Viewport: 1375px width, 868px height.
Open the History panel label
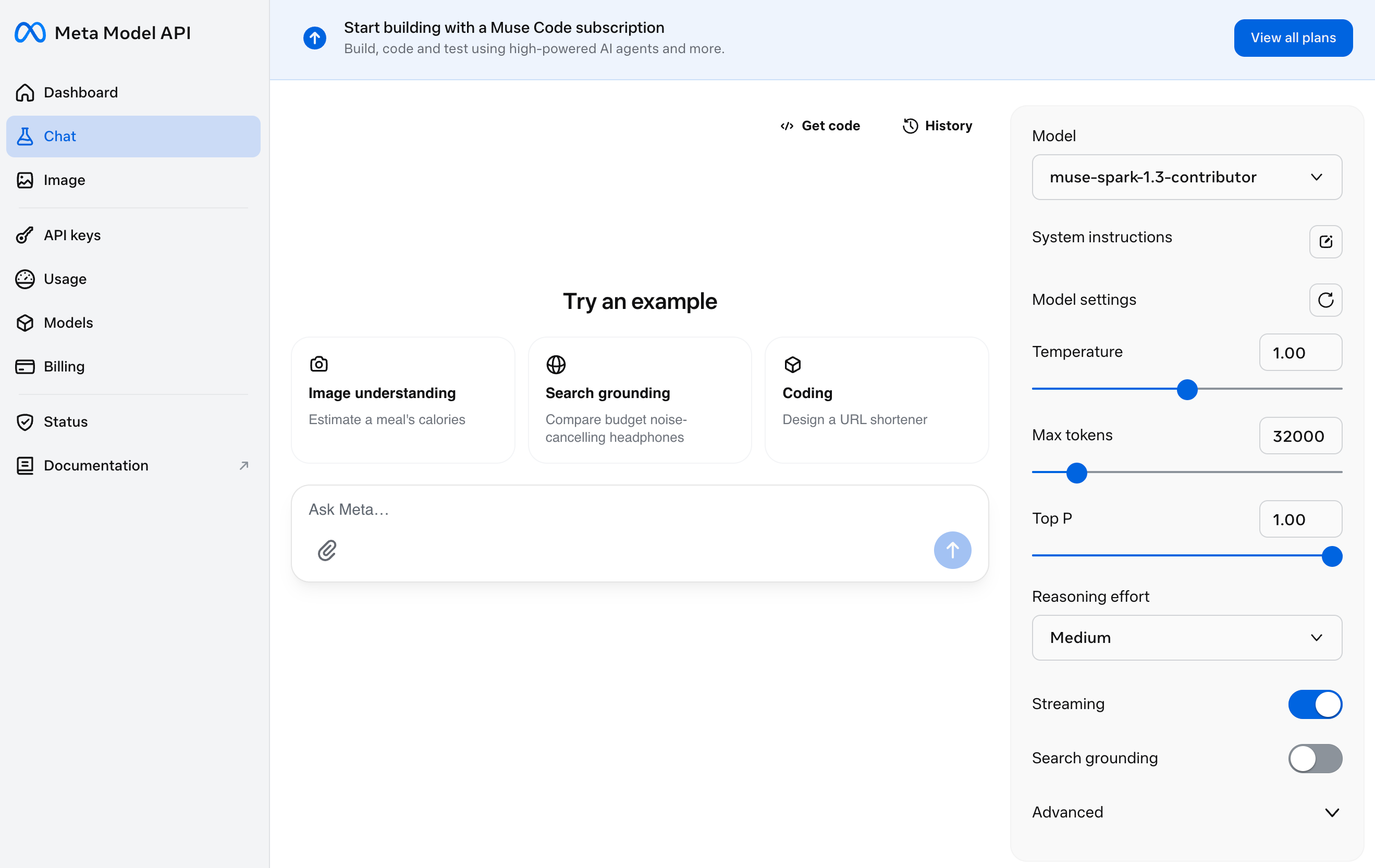tap(949, 126)
